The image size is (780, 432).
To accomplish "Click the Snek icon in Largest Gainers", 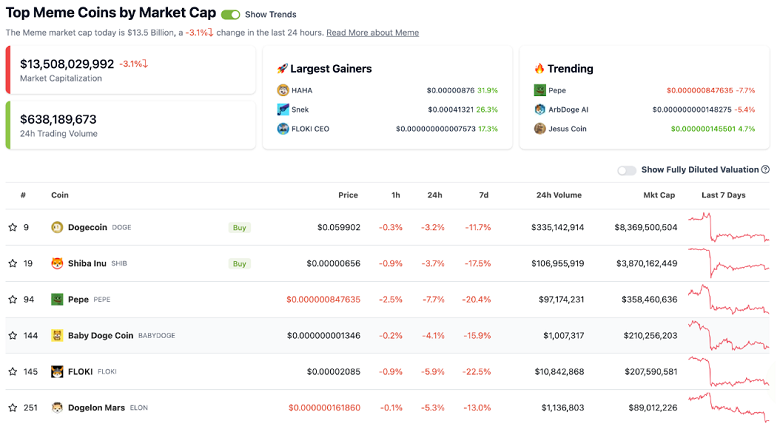I will coord(283,109).
